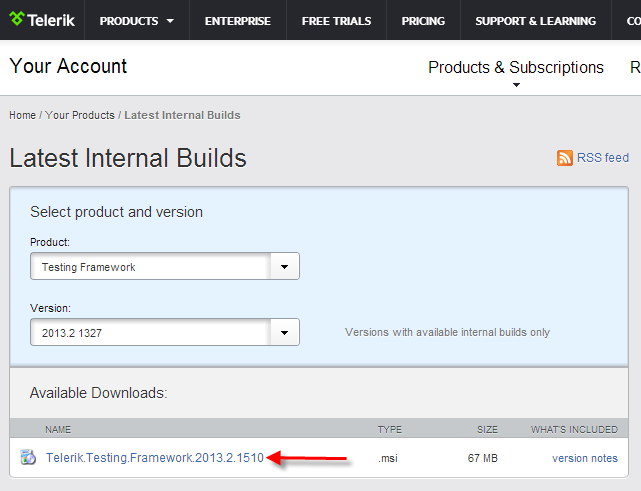
Task: Click the Home breadcrumb link
Action: 22,115
